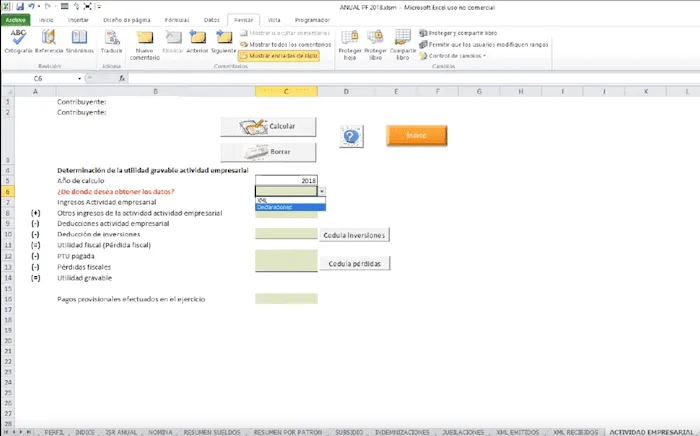
Task: Open the data source dropdown arrow in C6
Action: point(321,190)
